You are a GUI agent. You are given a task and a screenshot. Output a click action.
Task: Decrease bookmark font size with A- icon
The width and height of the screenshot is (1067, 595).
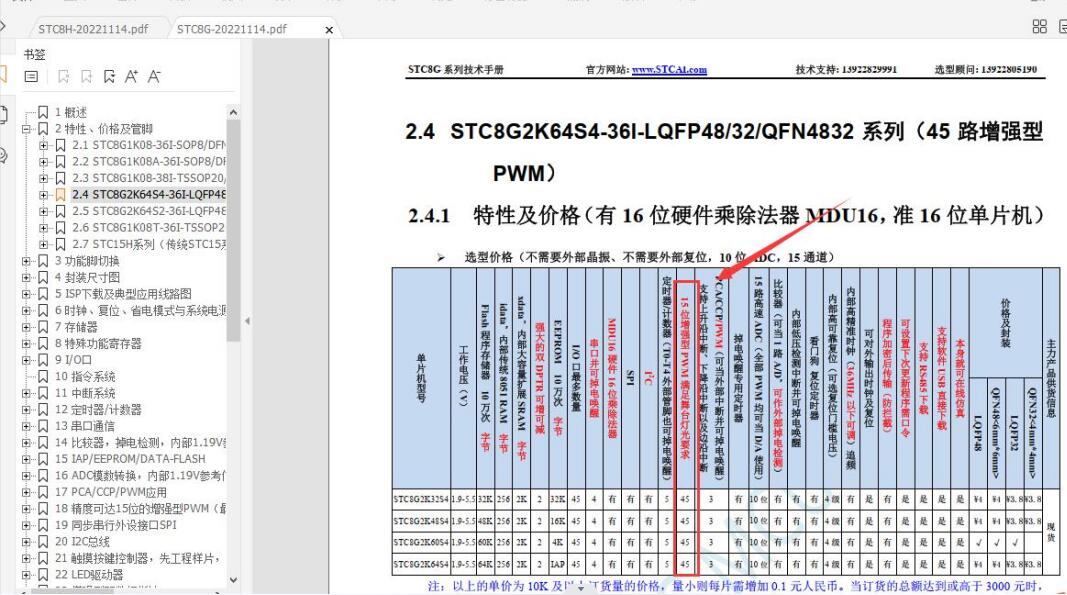pyautogui.click(x=154, y=76)
